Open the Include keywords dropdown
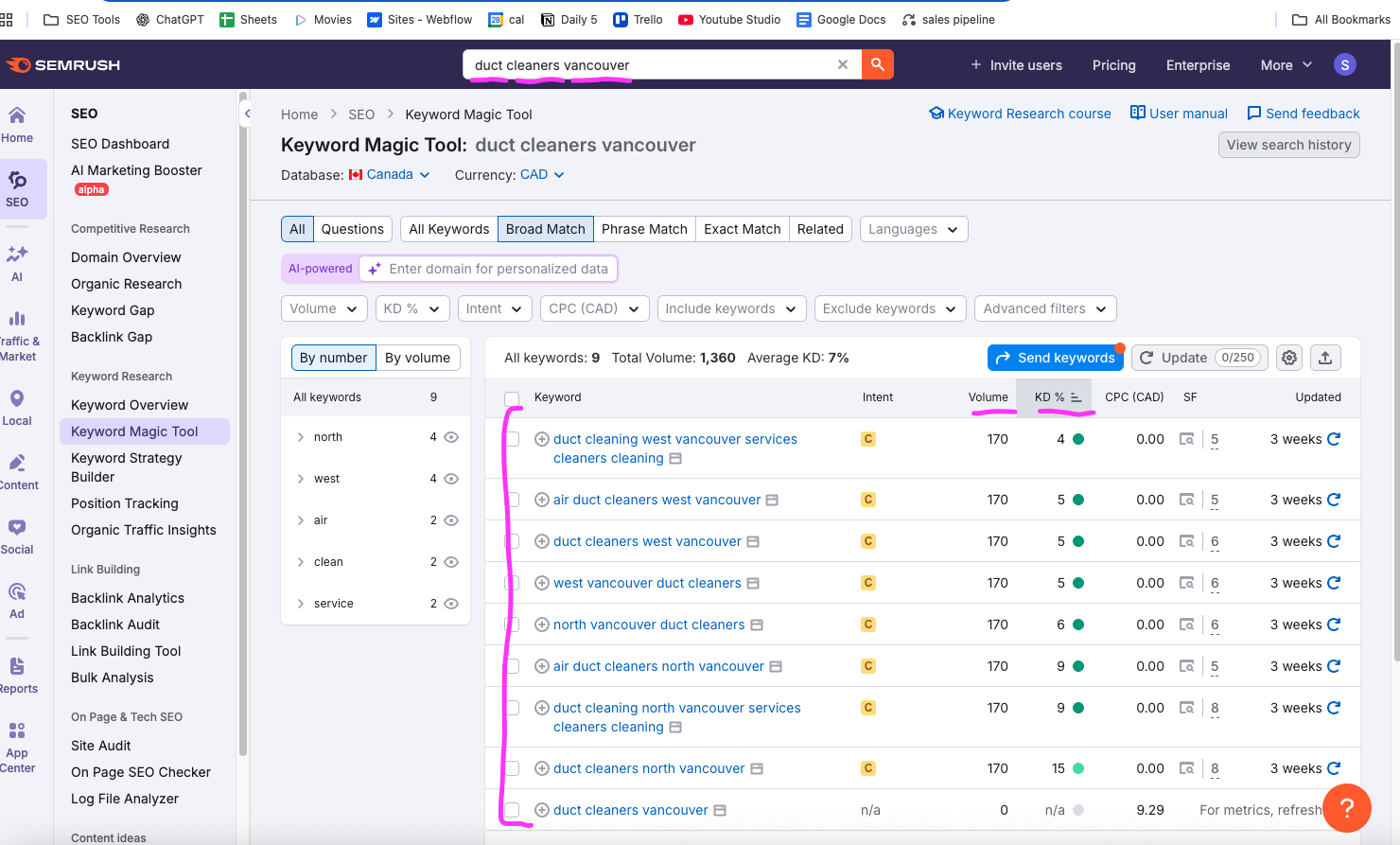The height and width of the screenshot is (845, 1400). coord(732,308)
